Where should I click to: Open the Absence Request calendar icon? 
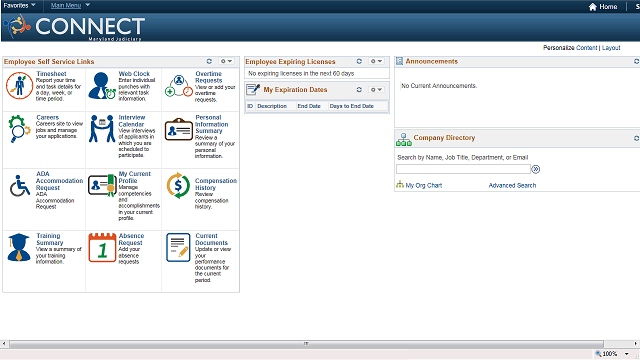pyautogui.click(x=102, y=247)
